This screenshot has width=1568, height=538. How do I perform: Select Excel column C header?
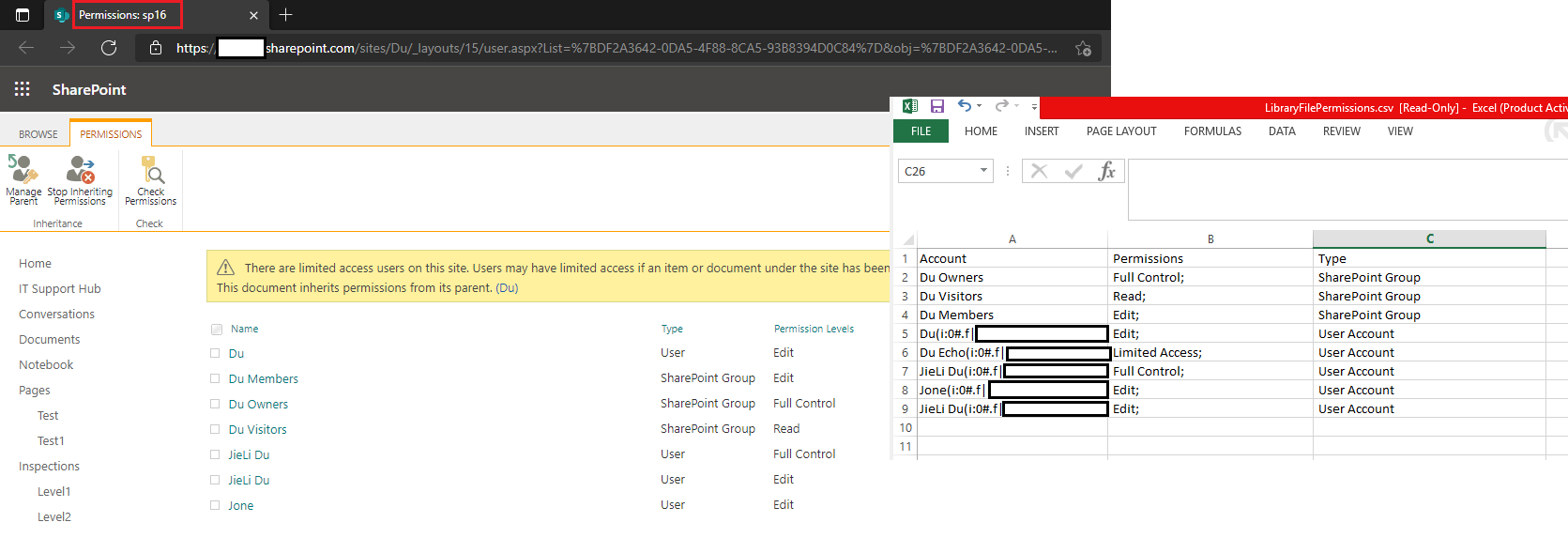(1429, 238)
